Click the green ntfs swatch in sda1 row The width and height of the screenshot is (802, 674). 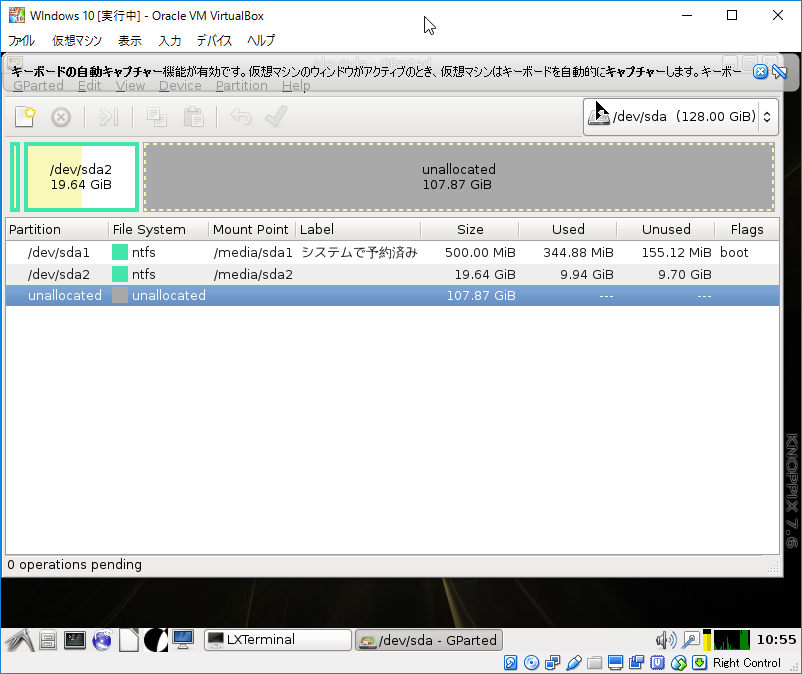click(120, 253)
